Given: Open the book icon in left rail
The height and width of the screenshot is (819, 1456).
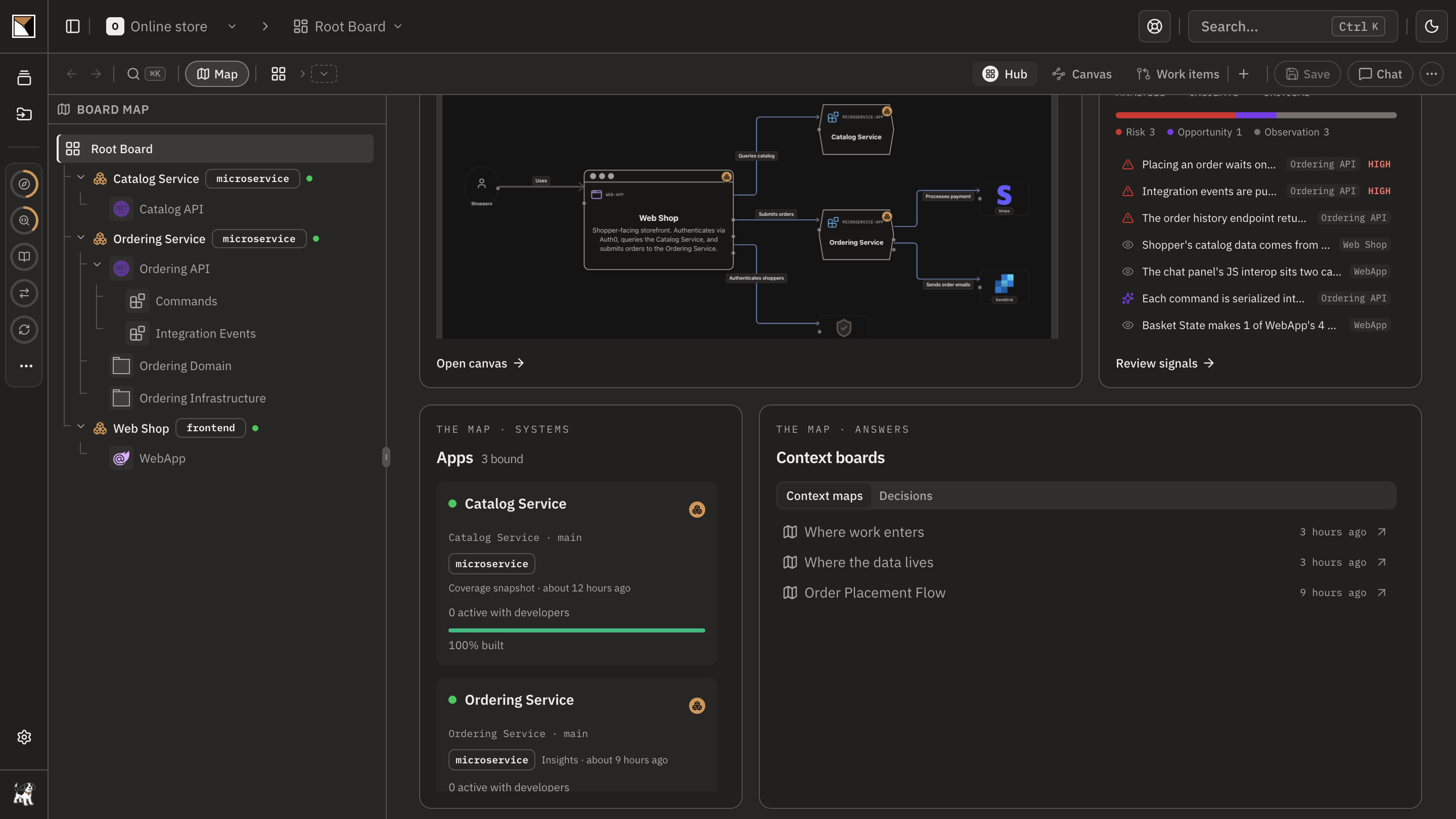Looking at the screenshot, I should [24, 257].
